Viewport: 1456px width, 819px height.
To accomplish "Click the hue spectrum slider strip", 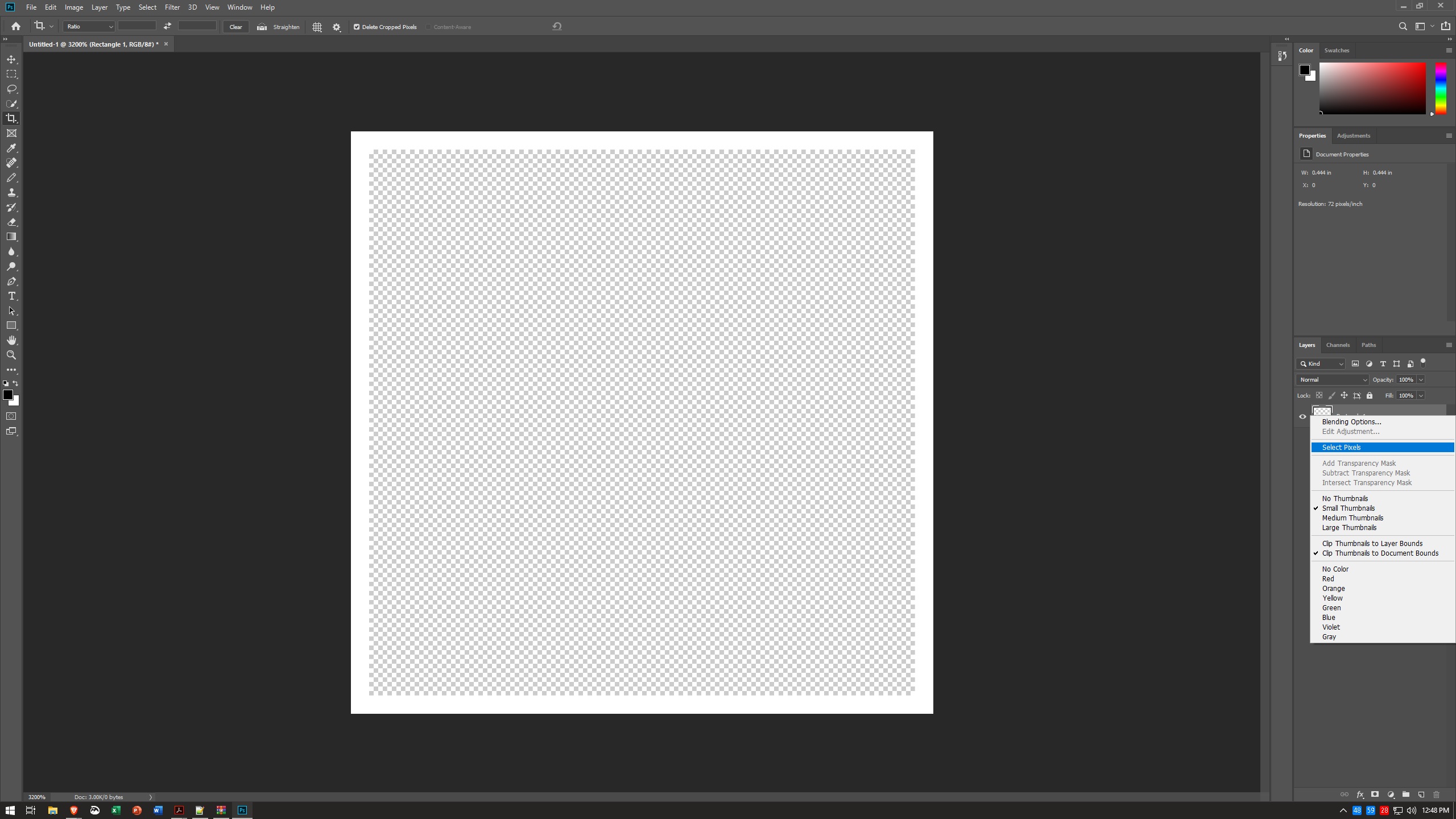I will tap(1441, 88).
